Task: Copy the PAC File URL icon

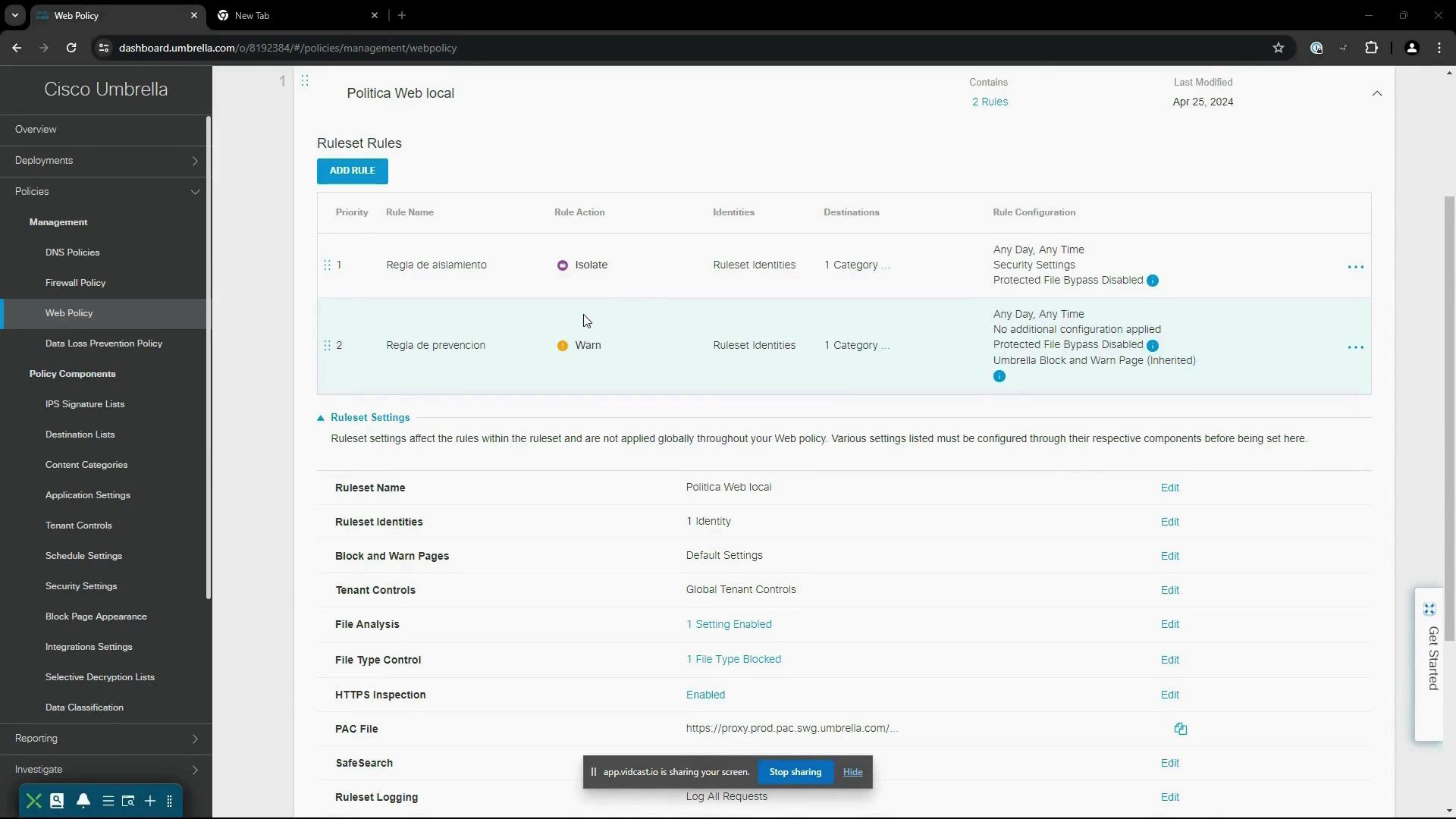Action: tap(1180, 729)
